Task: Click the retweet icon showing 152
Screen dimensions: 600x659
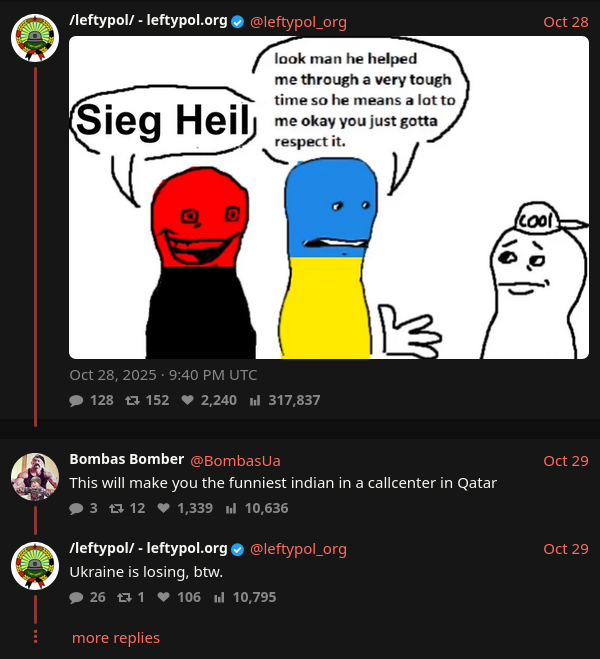Action: click(132, 401)
